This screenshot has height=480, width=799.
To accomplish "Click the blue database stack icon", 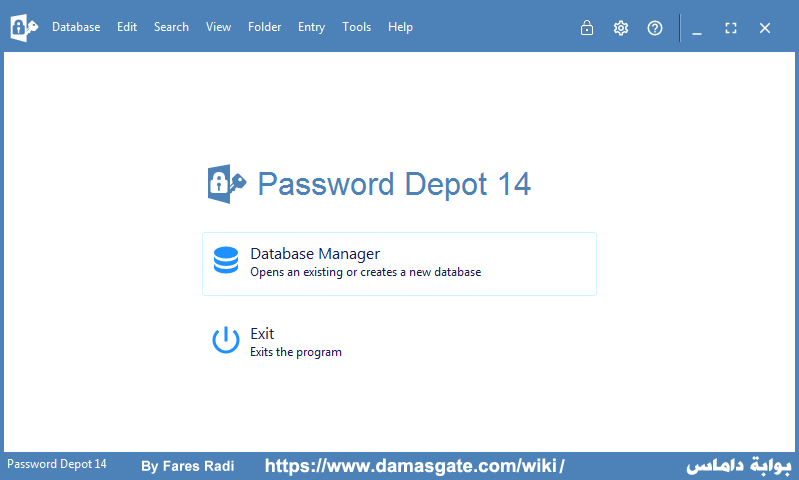I will (x=226, y=260).
